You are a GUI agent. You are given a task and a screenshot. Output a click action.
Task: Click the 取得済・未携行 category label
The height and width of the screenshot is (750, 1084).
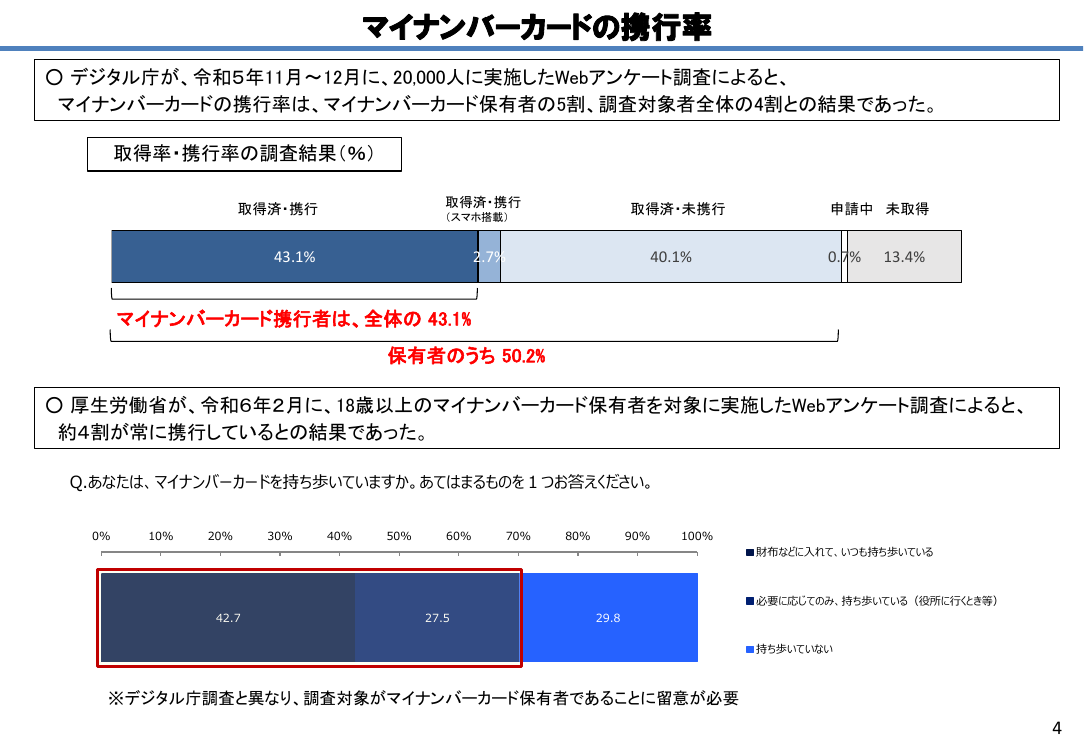coord(678,209)
